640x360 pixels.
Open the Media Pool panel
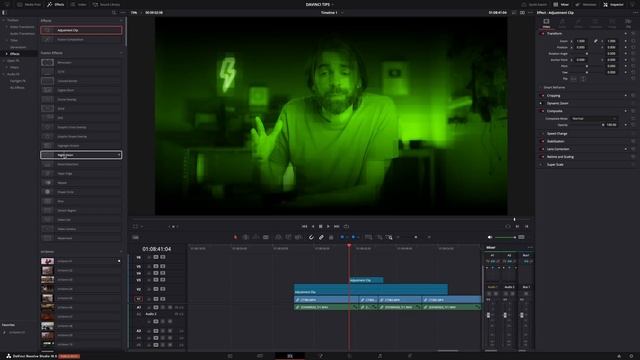click(x=29, y=4)
